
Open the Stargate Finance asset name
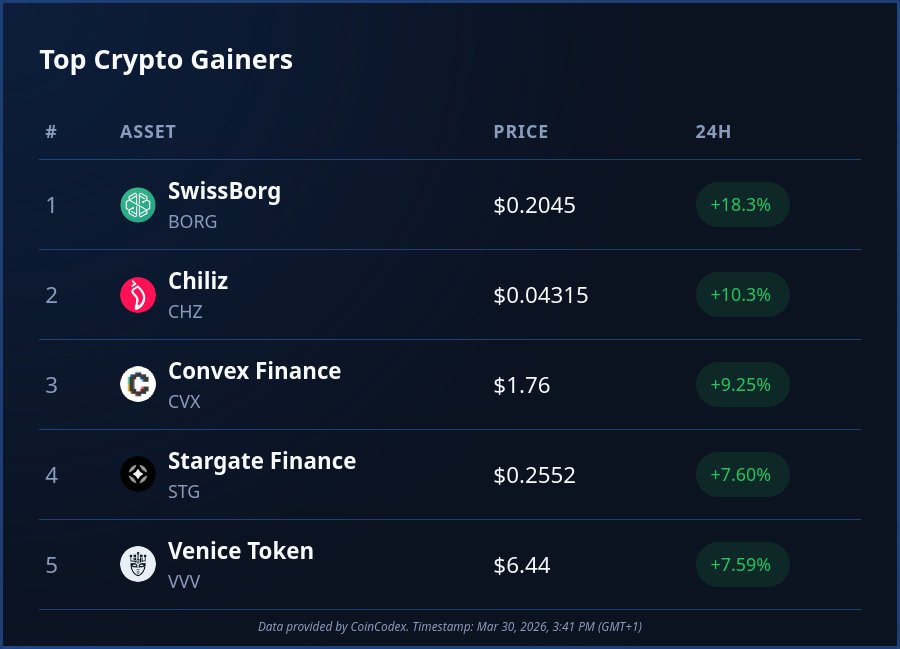coord(262,461)
